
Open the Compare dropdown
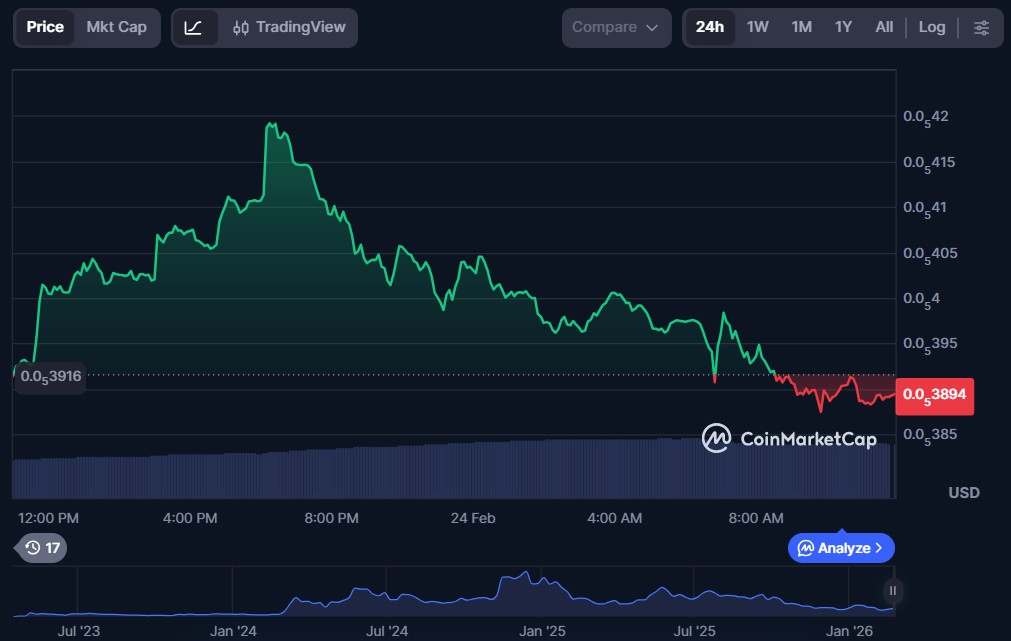[615, 28]
